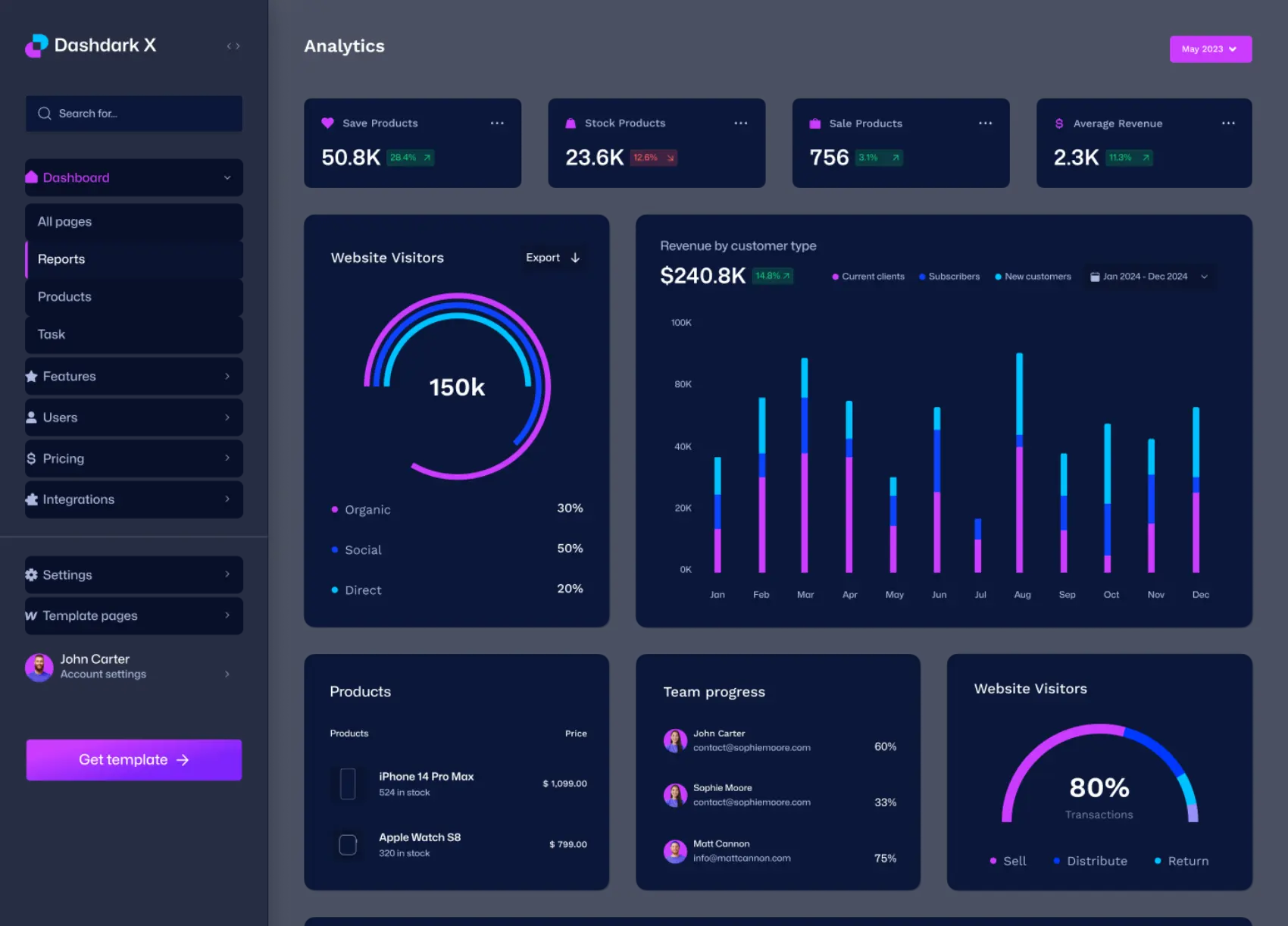Click the Get template button
Image resolution: width=1288 pixels, height=926 pixels.
click(x=134, y=759)
